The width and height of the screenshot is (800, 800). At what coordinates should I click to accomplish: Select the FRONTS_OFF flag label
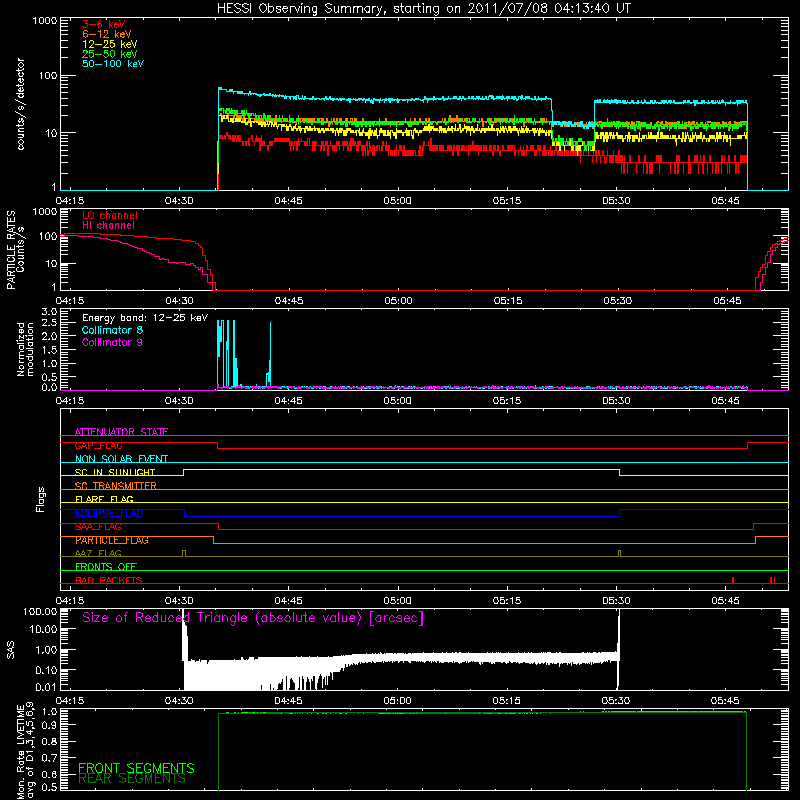point(106,567)
